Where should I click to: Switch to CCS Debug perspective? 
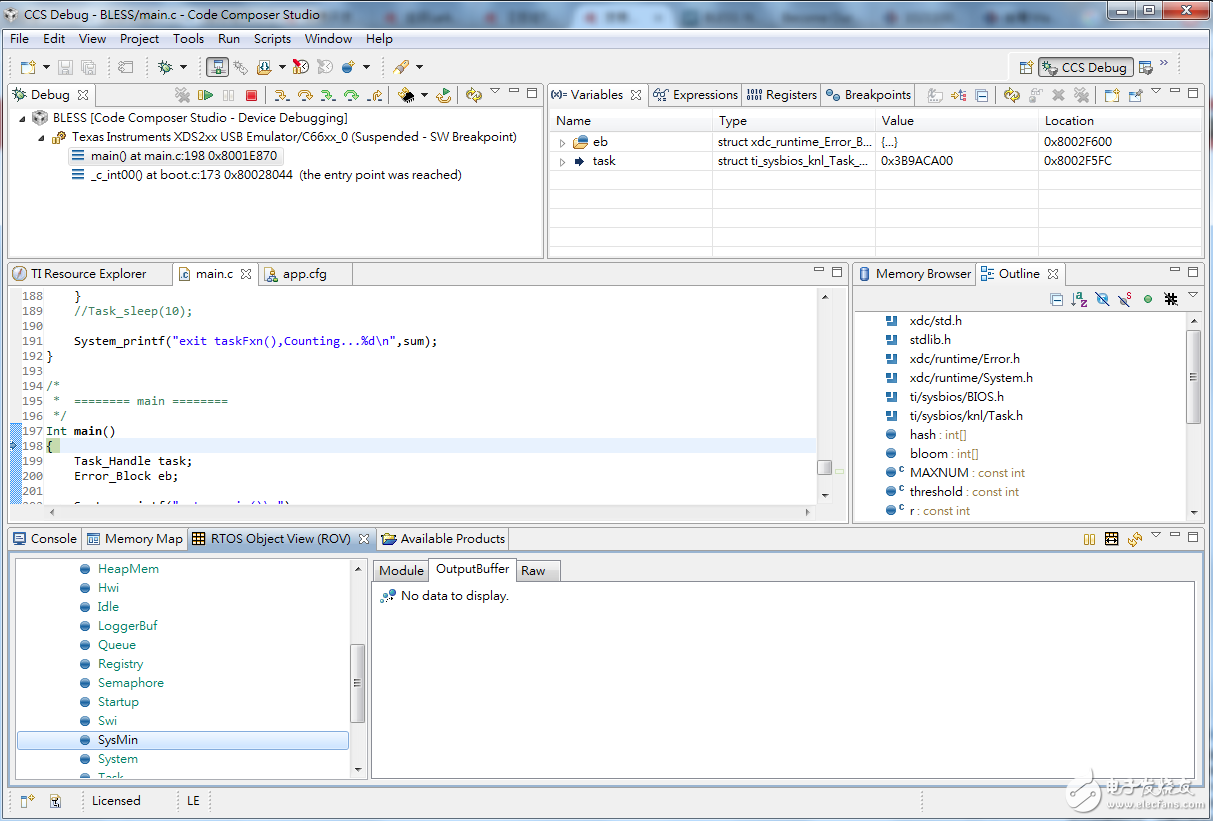point(1085,67)
